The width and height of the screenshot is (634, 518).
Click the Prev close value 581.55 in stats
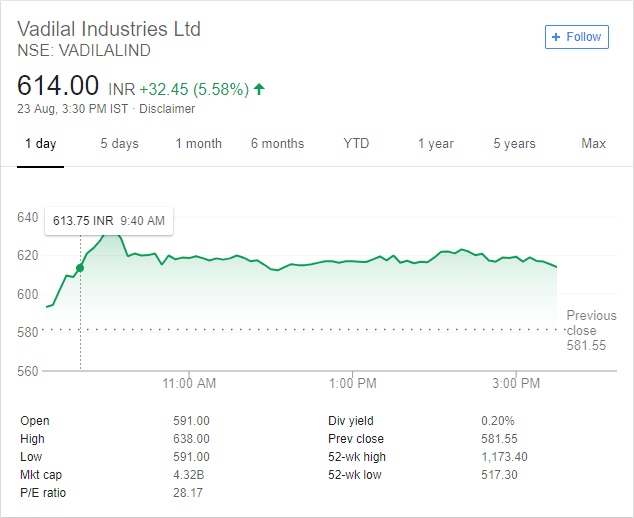point(499,439)
